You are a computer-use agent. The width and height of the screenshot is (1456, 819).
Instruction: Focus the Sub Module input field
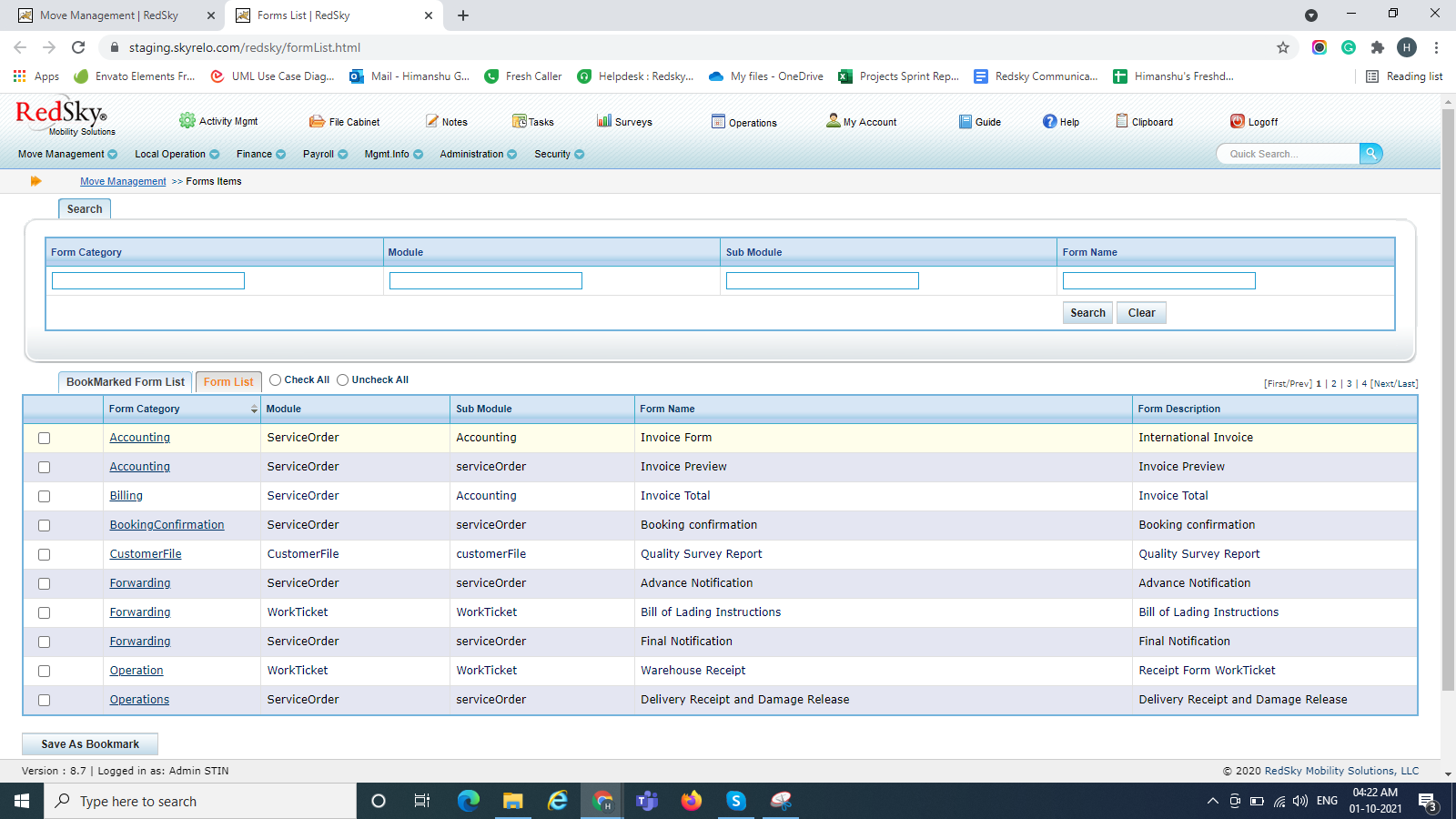(823, 281)
